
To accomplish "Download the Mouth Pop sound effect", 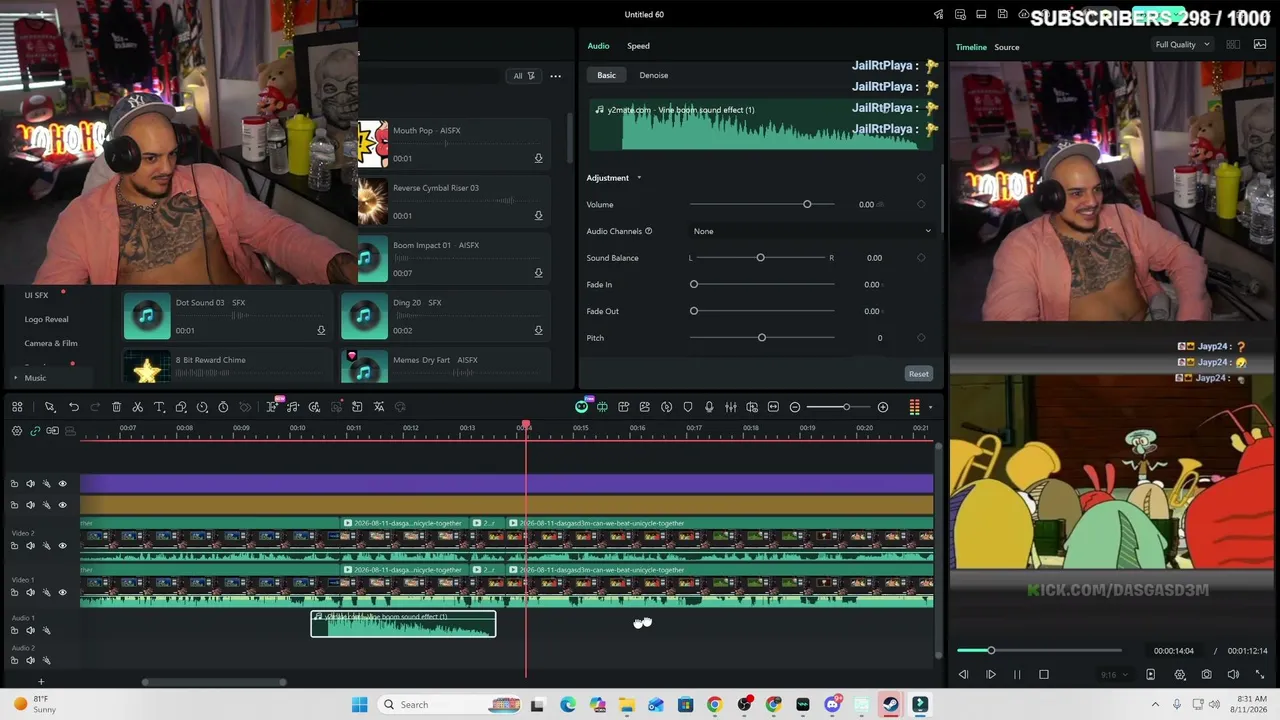I will [x=538, y=158].
